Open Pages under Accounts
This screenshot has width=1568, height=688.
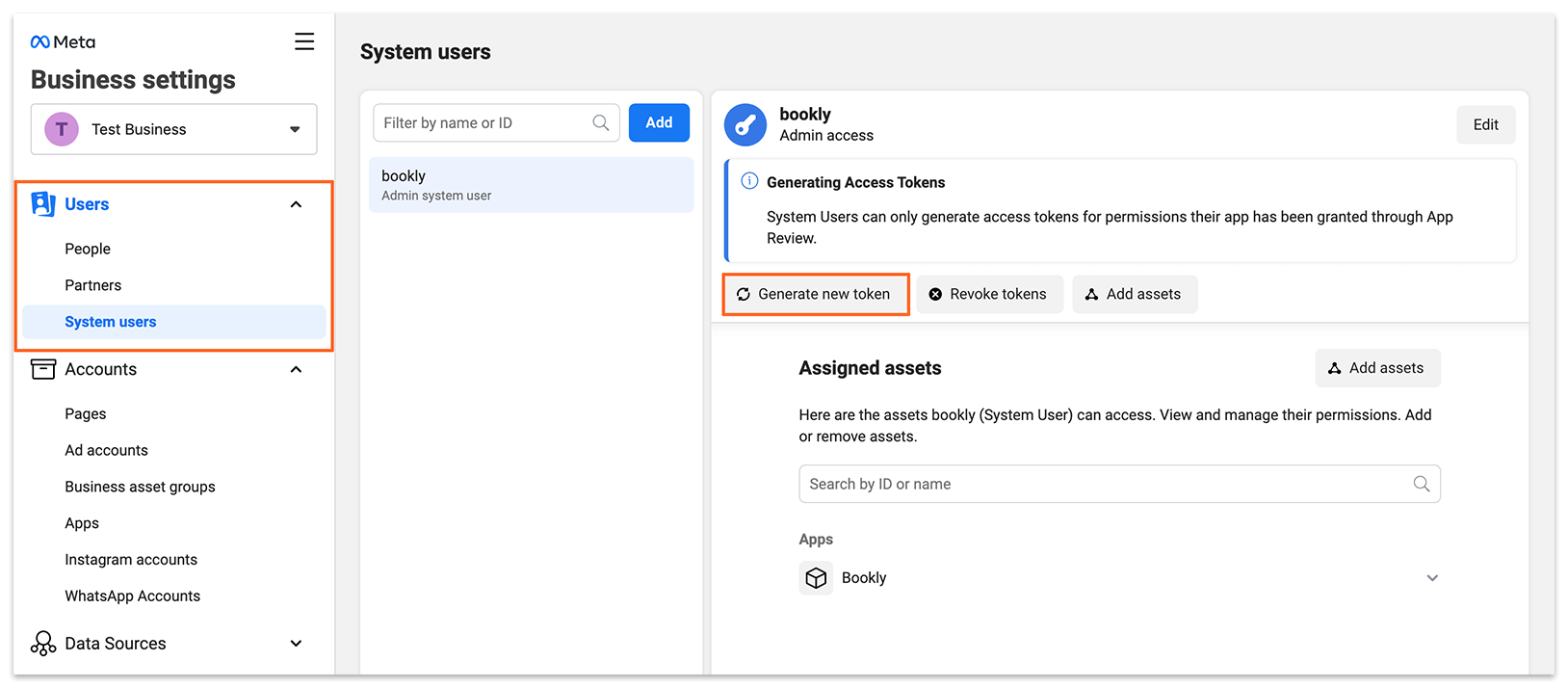(x=86, y=413)
